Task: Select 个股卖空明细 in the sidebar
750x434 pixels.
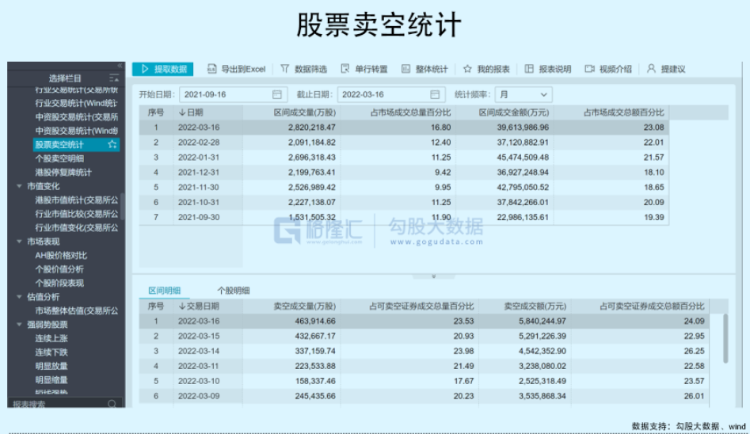Action: pyautogui.click(x=60, y=158)
